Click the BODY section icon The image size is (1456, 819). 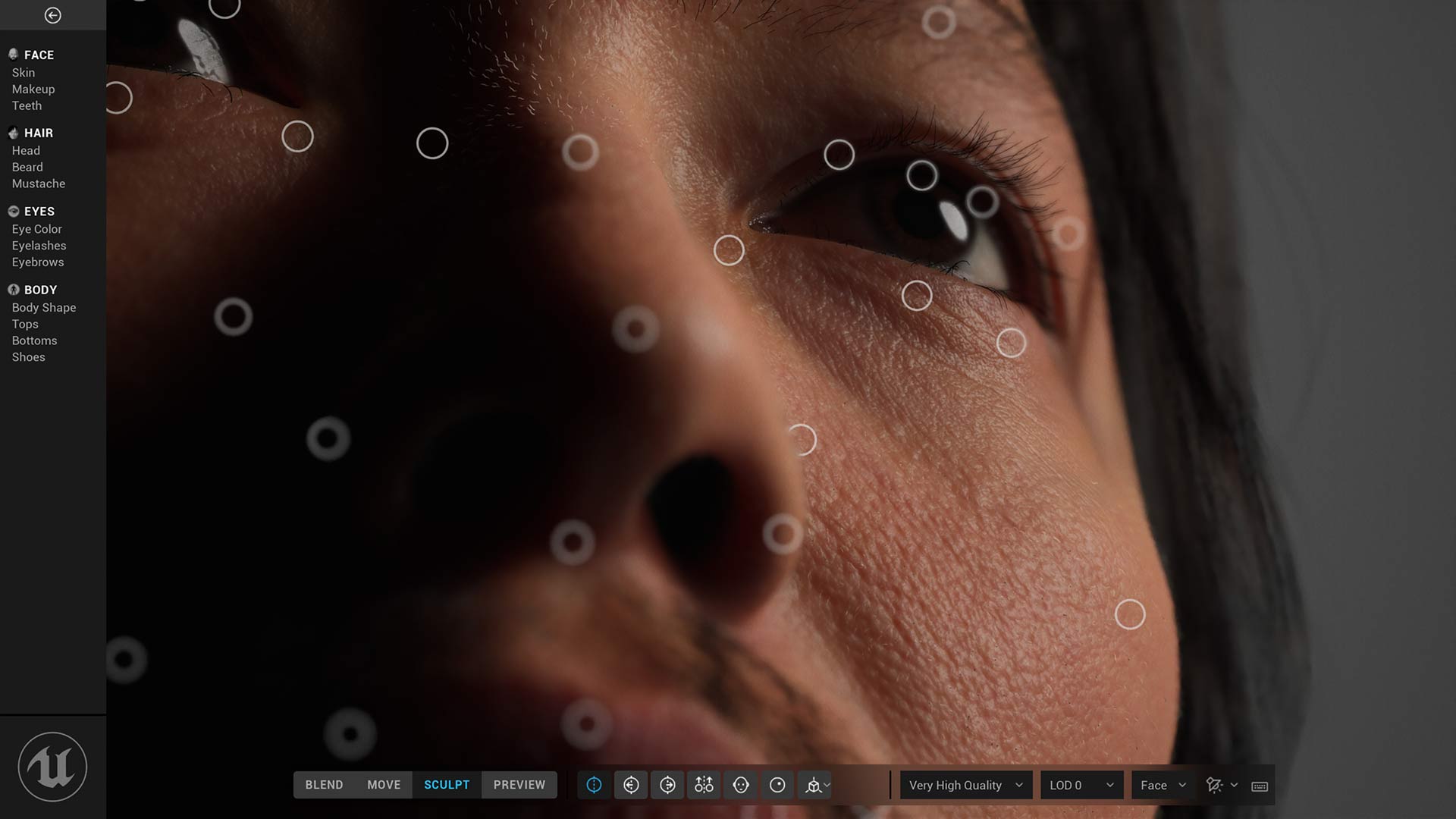pyautogui.click(x=13, y=290)
